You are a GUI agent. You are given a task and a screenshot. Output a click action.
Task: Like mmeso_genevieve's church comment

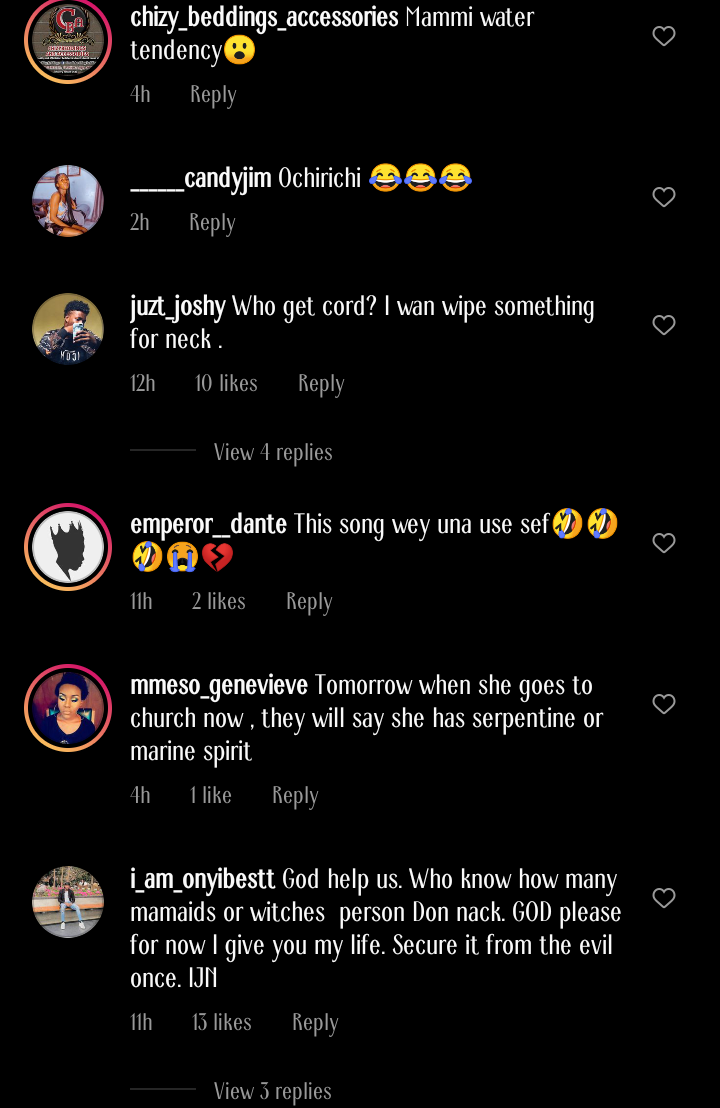(x=664, y=704)
